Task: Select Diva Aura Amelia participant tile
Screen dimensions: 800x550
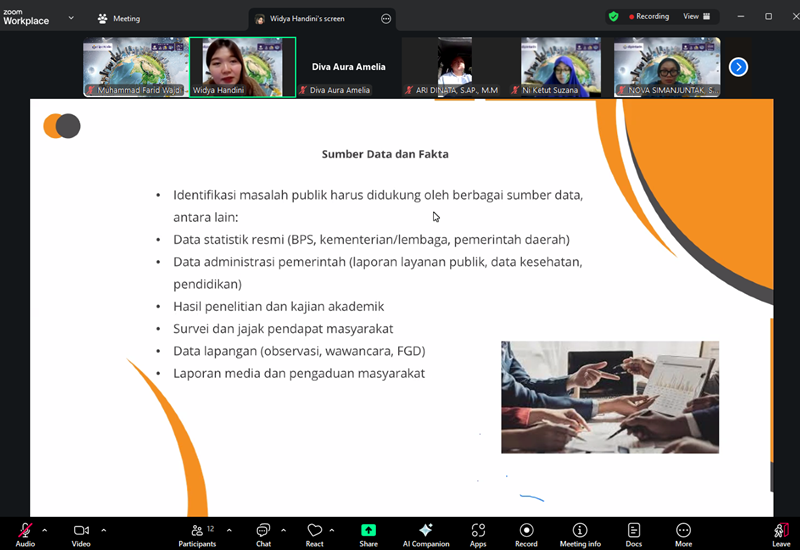Action: [x=348, y=67]
